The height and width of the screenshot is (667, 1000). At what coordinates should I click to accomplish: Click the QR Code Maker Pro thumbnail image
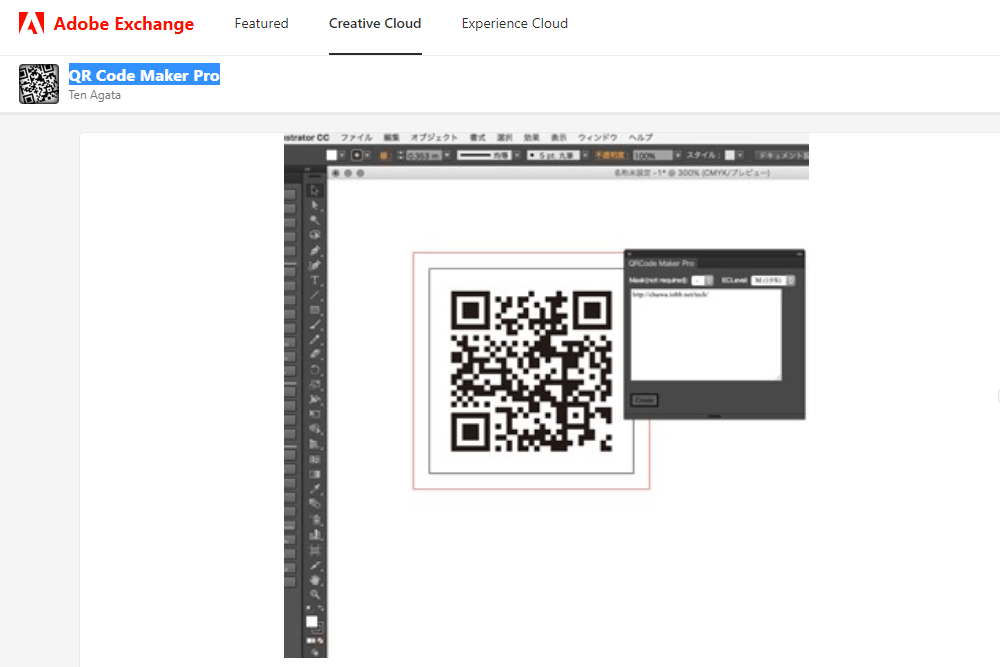[38, 83]
